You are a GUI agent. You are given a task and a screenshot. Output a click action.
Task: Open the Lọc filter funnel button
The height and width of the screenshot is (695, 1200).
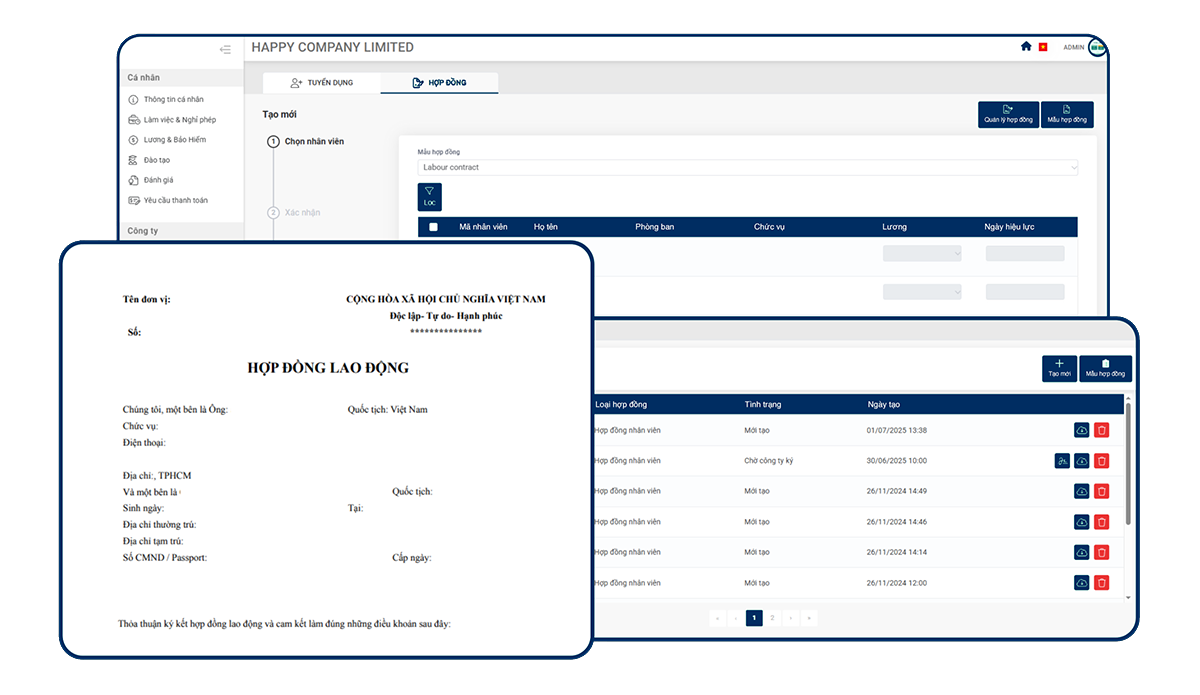(x=429, y=196)
